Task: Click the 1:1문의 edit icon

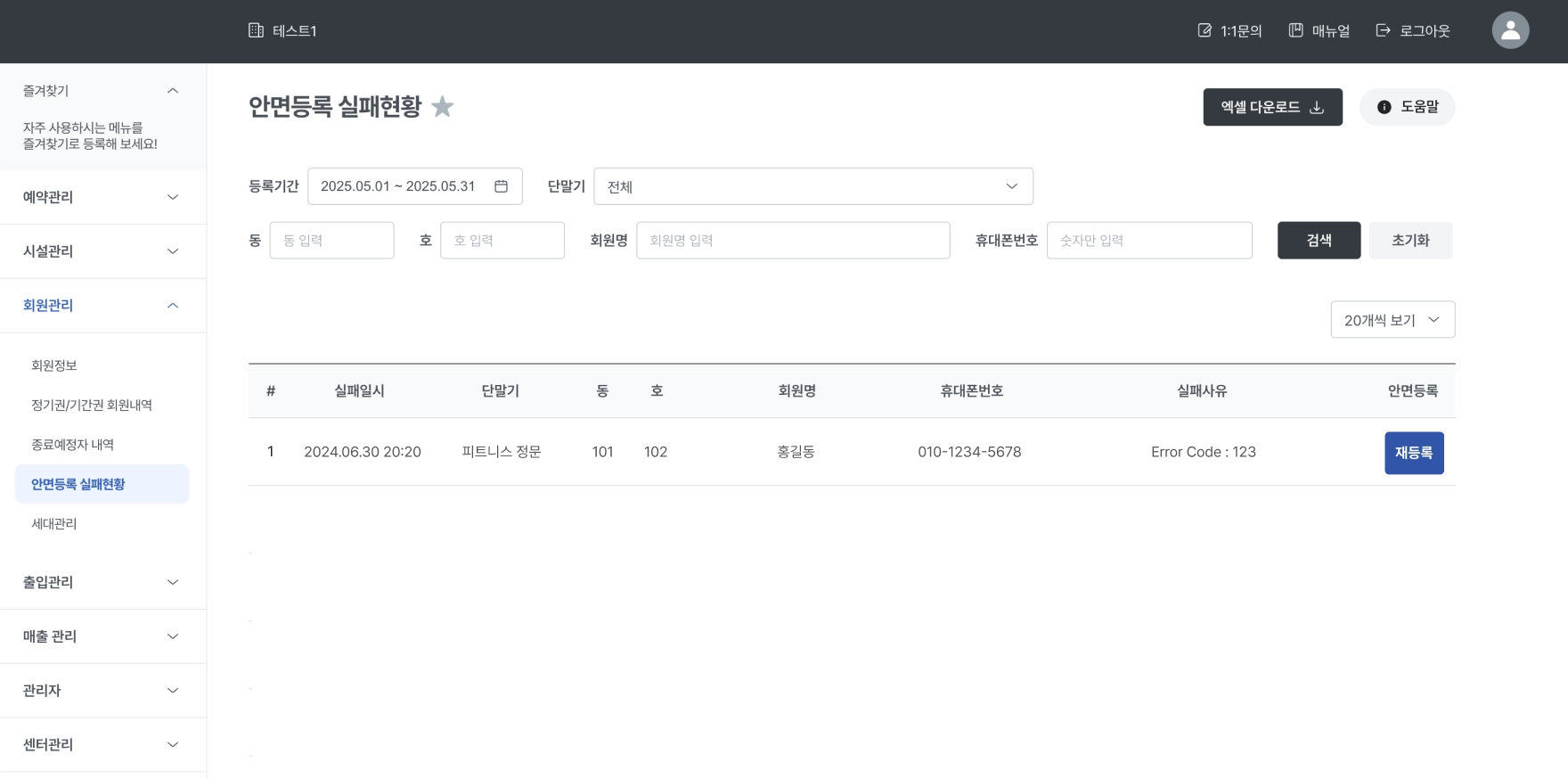Action: point(1205,30)
